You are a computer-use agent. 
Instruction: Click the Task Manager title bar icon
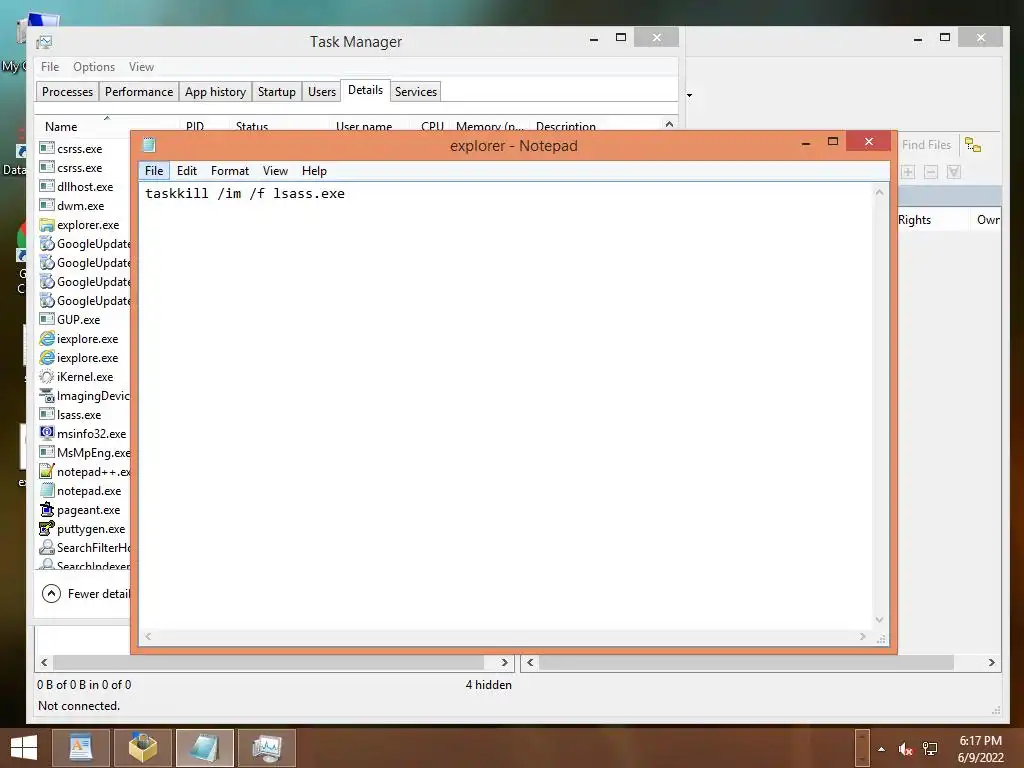click(44, 42)
